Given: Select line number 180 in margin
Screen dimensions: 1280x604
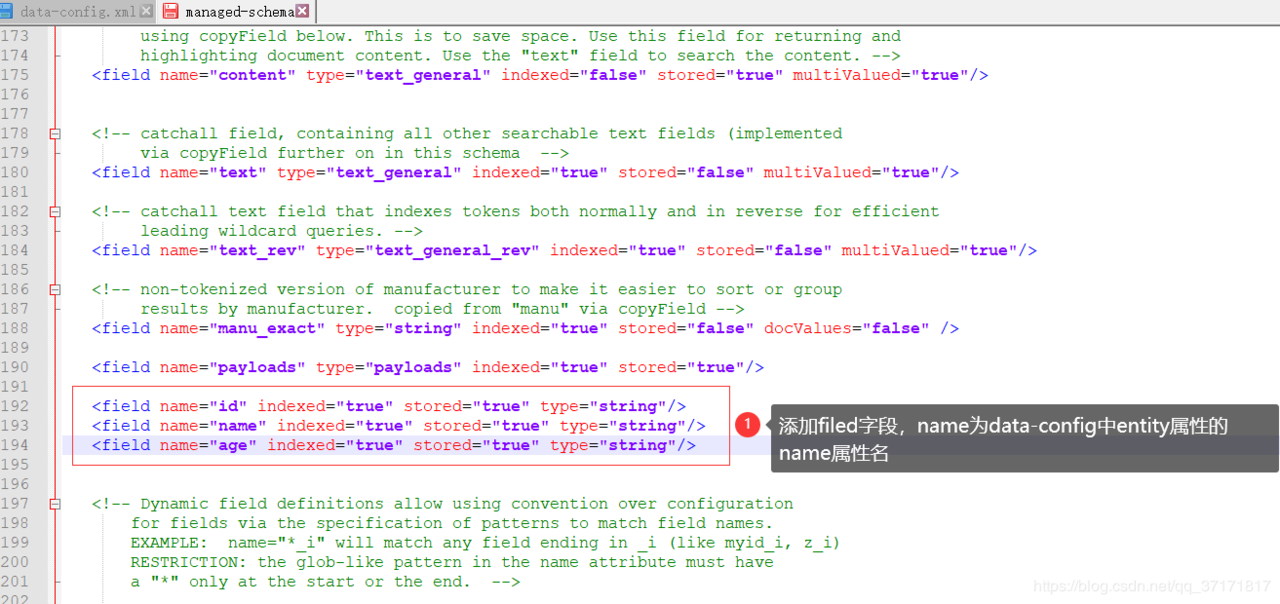Looking at the screenshot, I should pos(15,172).
